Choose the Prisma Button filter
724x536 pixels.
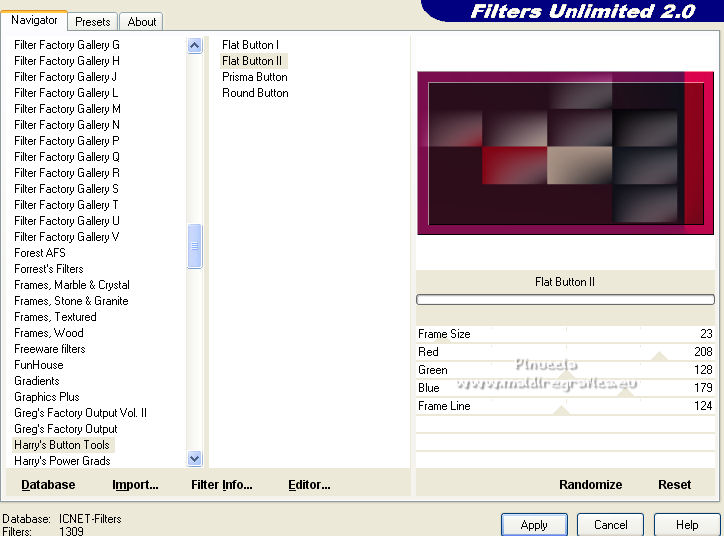pyautogui.click(x=255, y=77)
